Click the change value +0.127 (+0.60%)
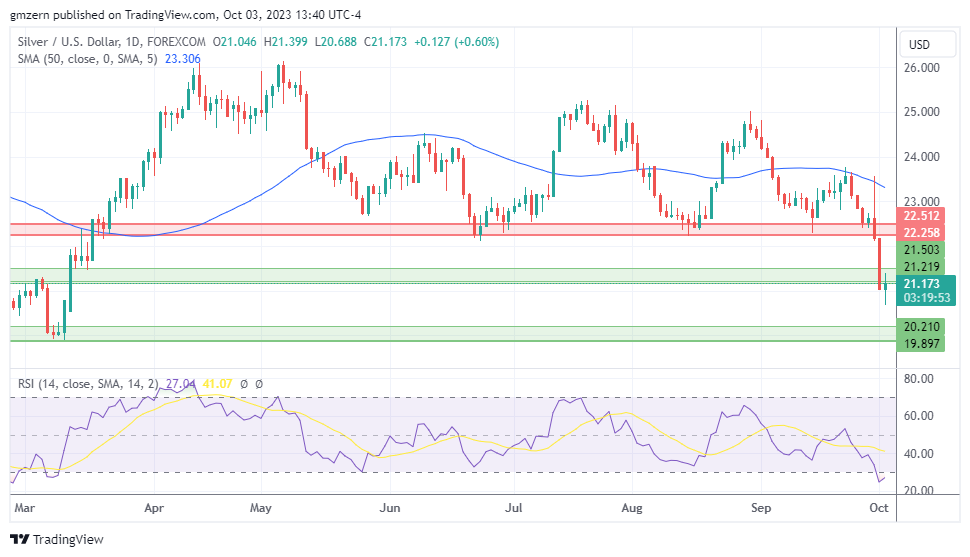Screen dimensions: 970x557 [457, 42]
